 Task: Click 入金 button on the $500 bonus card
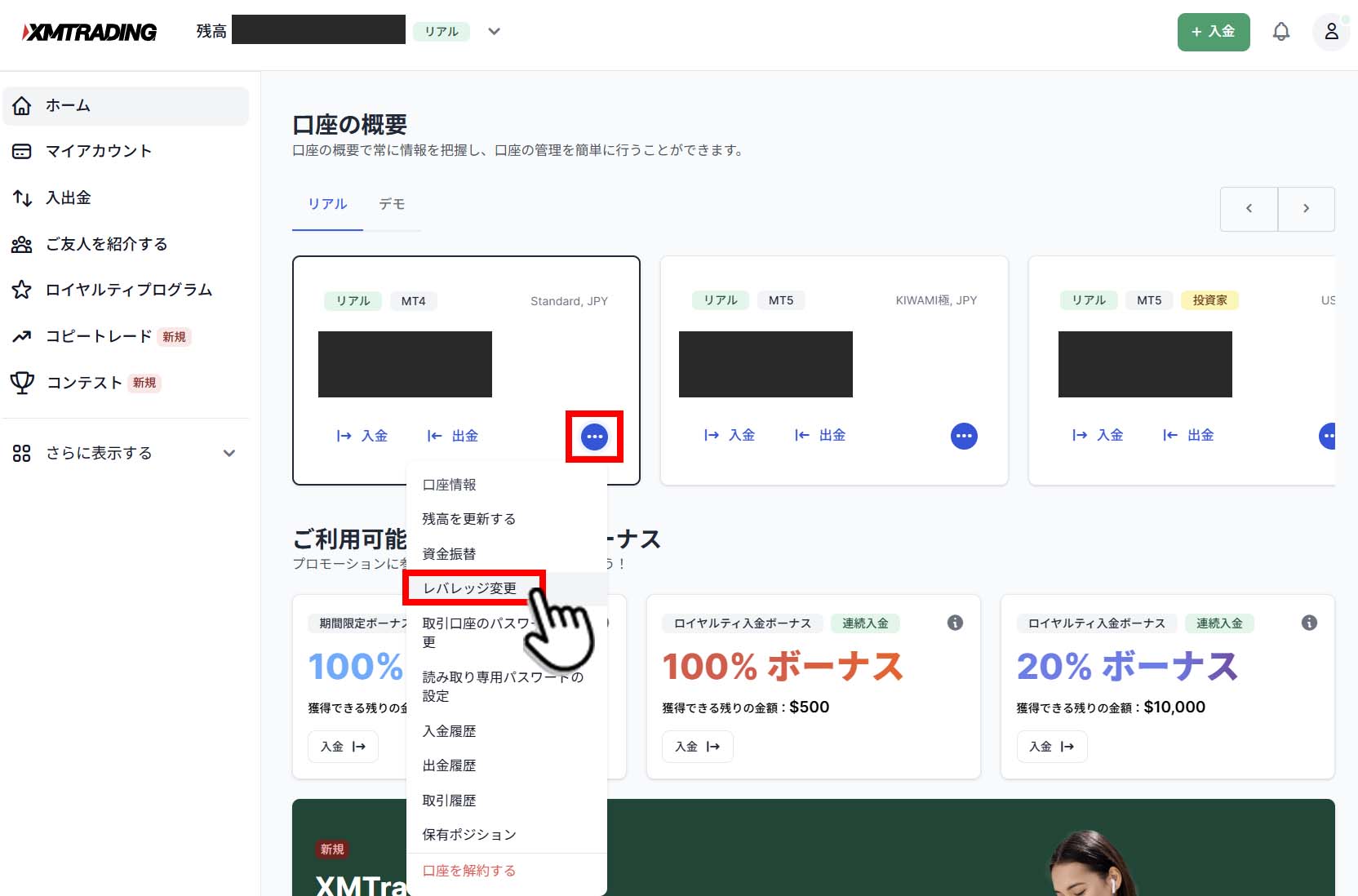tap(697, 747)
